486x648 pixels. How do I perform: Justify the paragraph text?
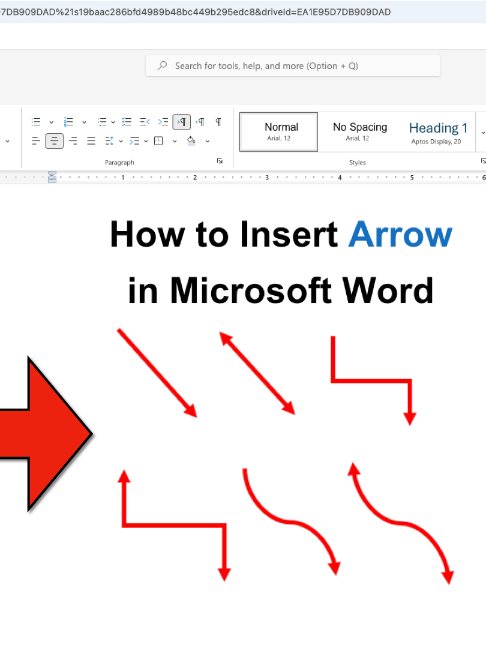[x=91, y=141]
